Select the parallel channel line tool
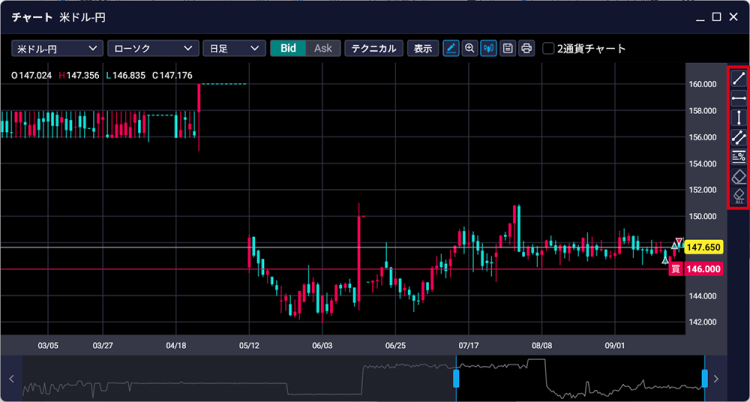 [x=739, y=137]
